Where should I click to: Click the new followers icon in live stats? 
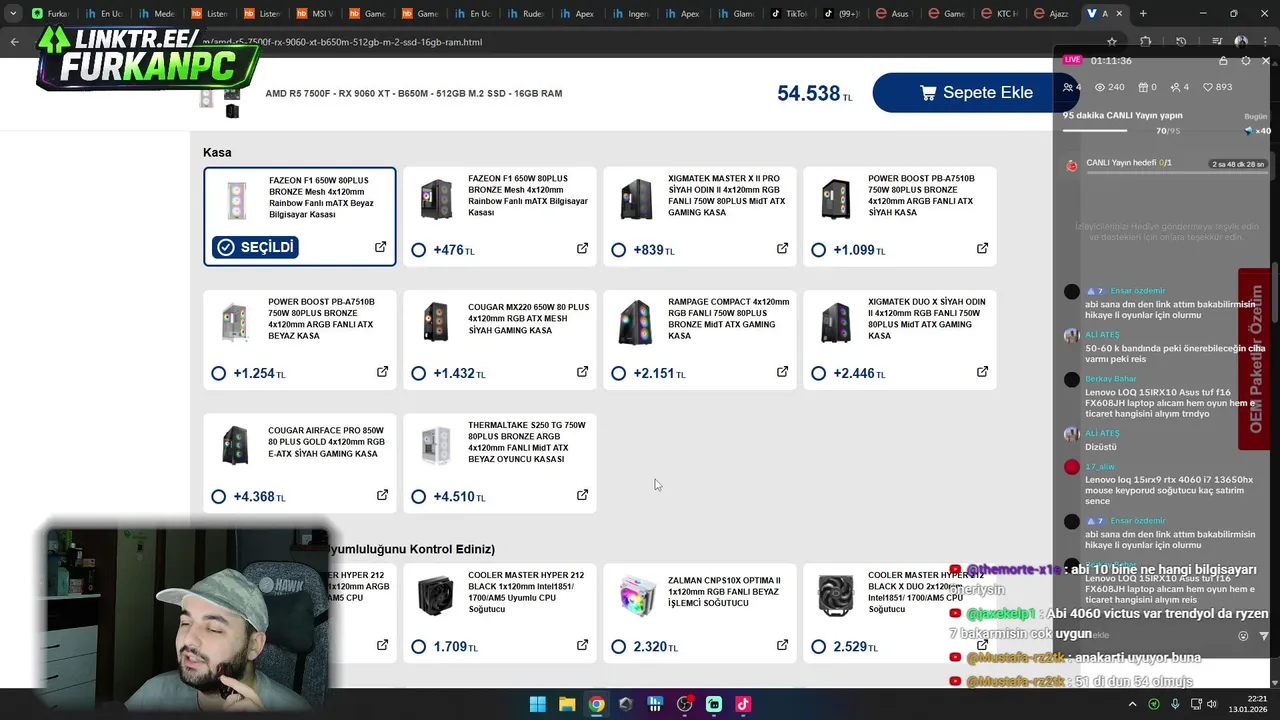click(x=1175, y=87)
